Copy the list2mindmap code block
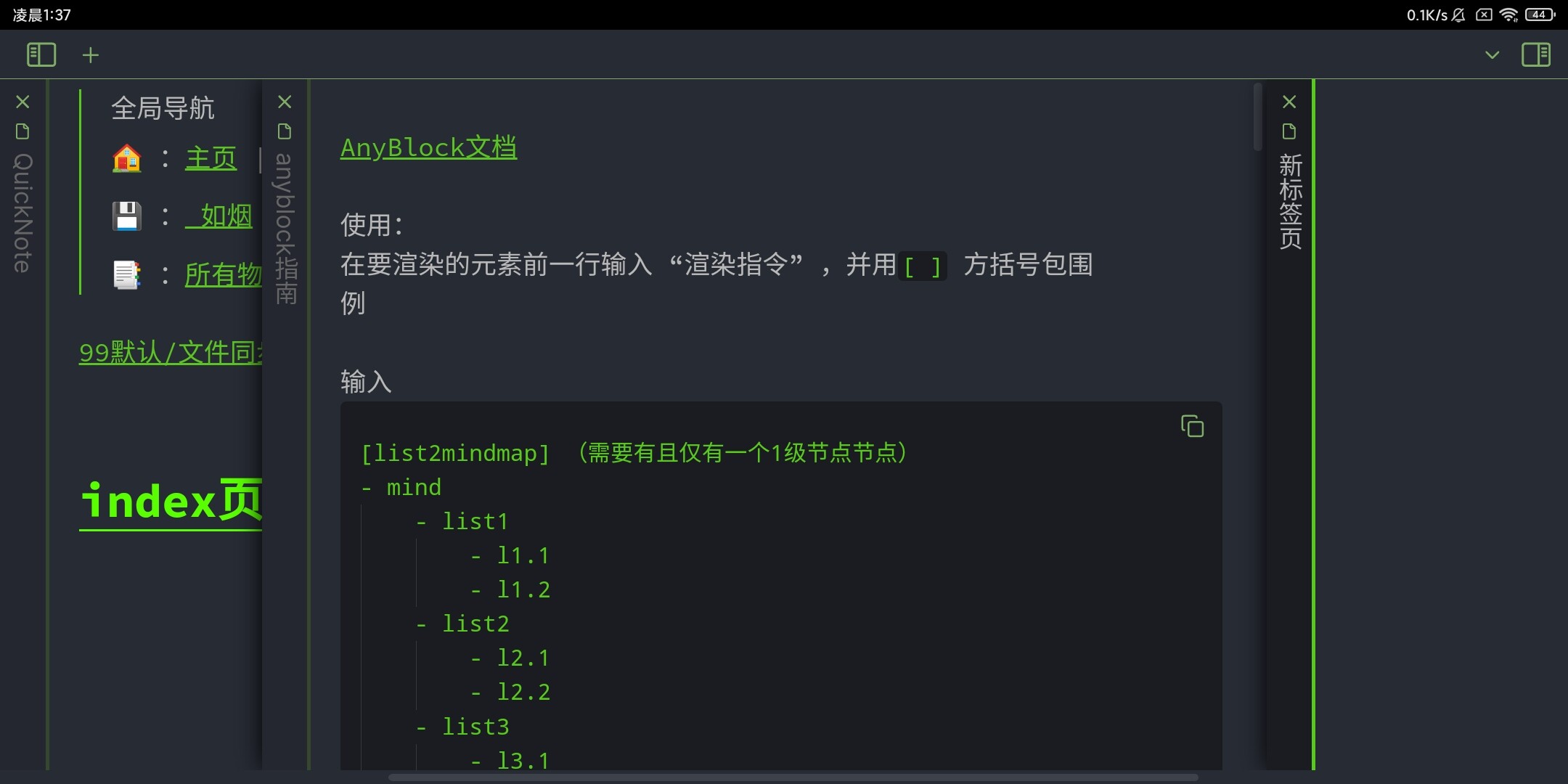The image size is (1568, 784). (1192, 426)
